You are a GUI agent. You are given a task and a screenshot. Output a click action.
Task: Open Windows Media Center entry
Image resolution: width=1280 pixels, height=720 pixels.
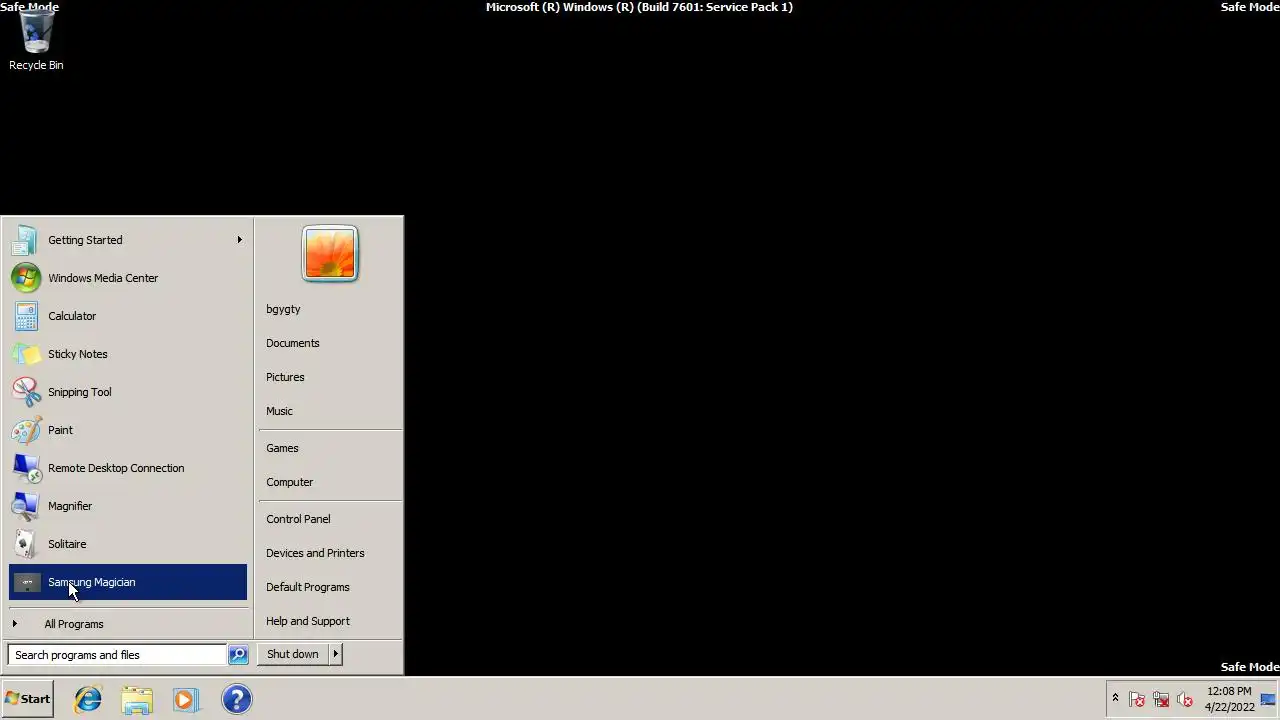coord(127,278)
